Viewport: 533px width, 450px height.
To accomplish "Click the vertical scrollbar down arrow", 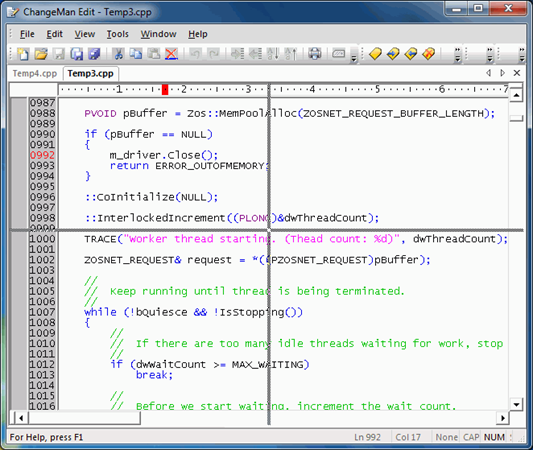I will click(x=516, y=404).
